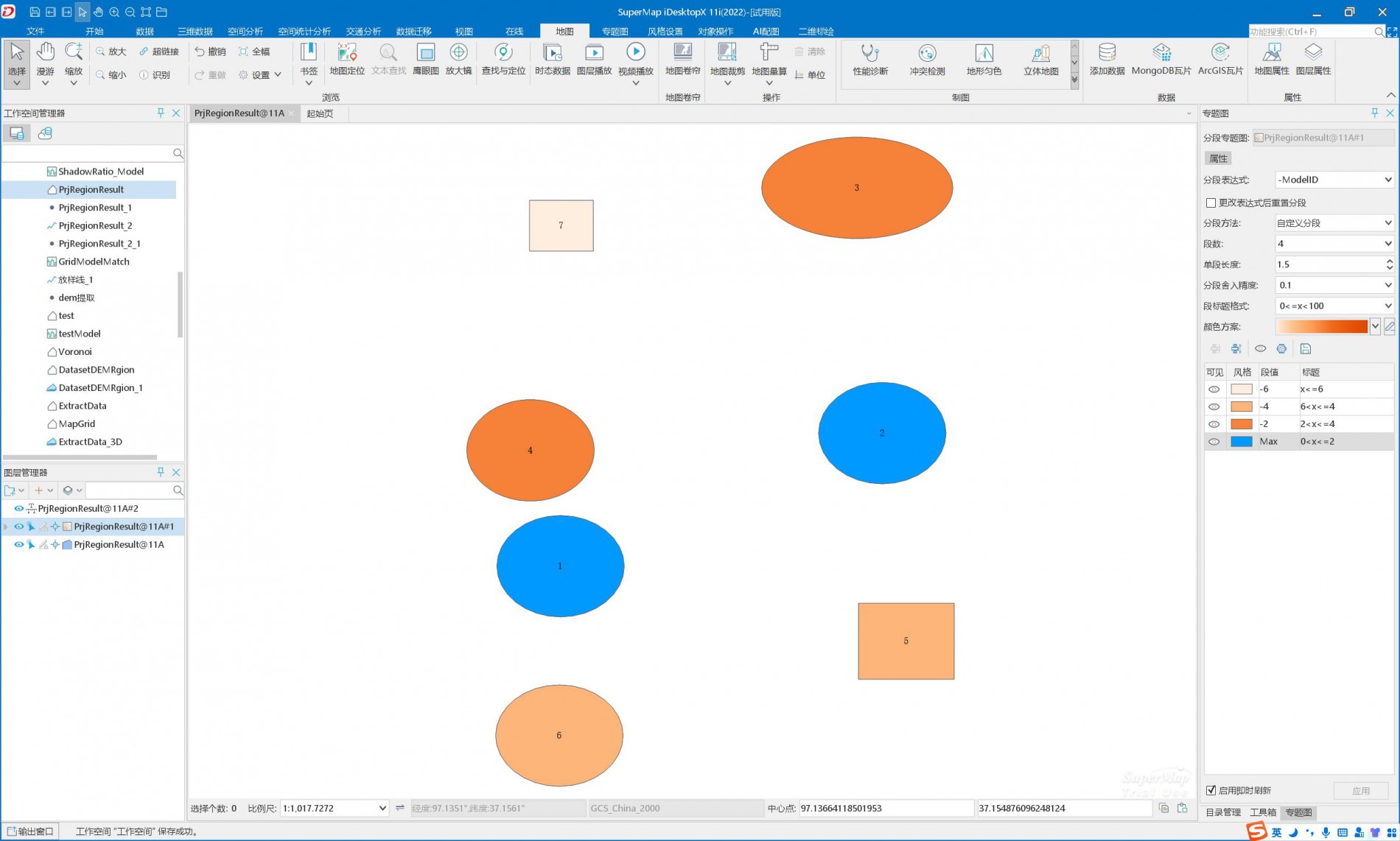This screenshot has height=841, width=1400.
Task: Check 更改表达式后重置分段 checkbox
Action: click(1211, 203)
